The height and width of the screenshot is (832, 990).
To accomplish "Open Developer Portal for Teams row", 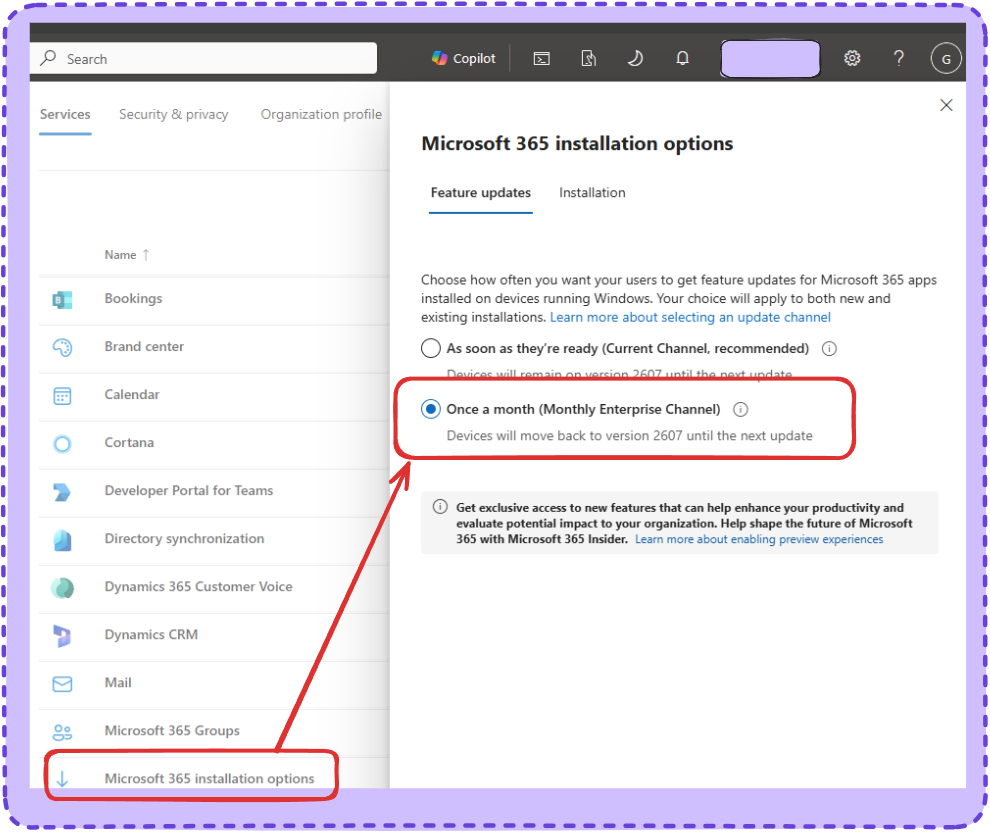I will coord(214,491).
